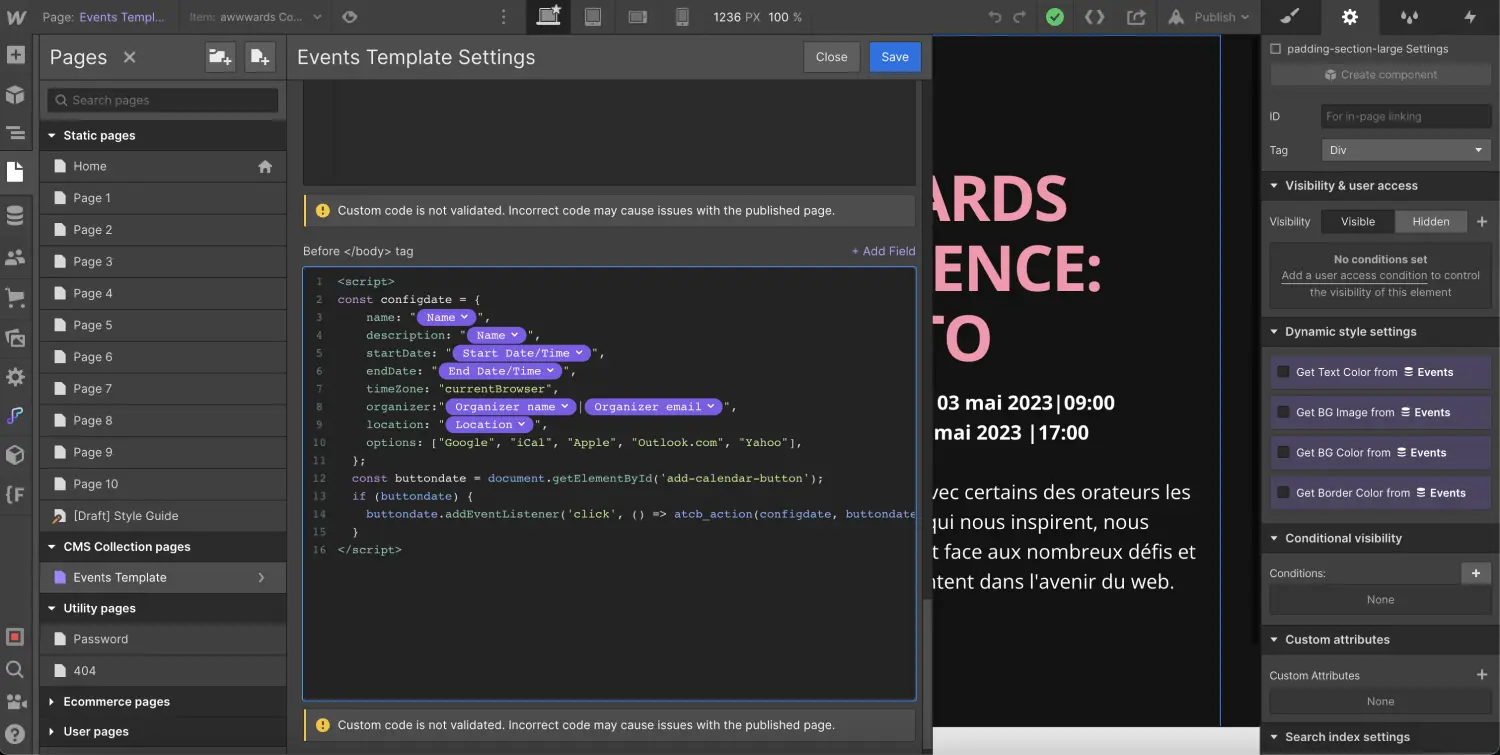This screenshot has width=1500, height=755.
Task: Add a custom attribute
Action: click(1482, 675)
